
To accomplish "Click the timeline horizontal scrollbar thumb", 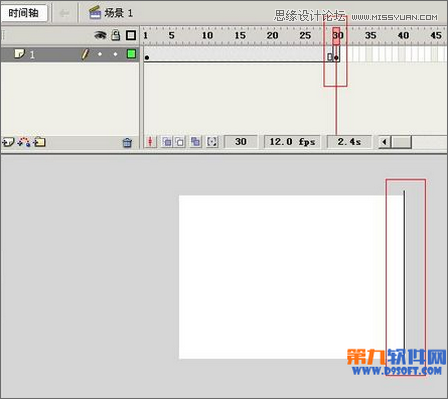I will (x=401, y=142).
